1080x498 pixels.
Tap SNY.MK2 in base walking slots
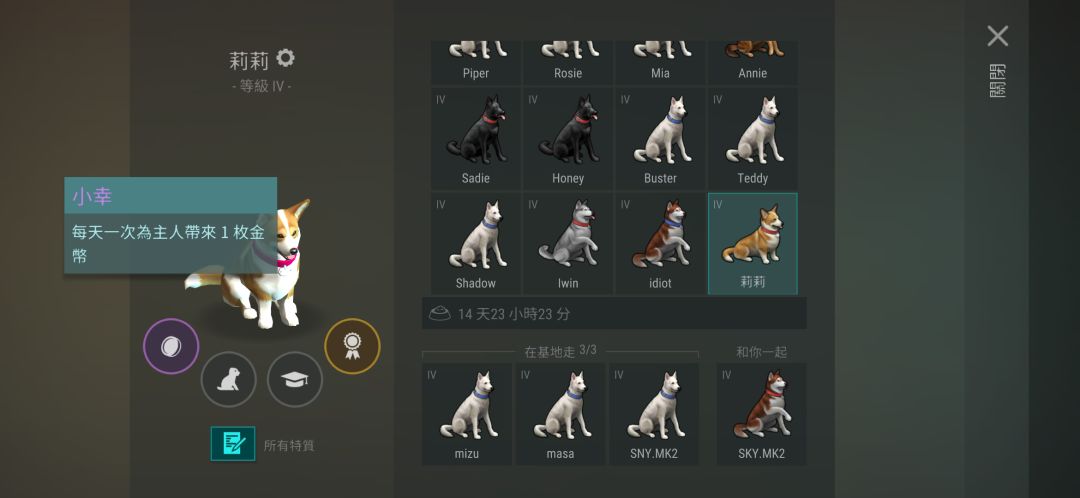pos(654,414)
